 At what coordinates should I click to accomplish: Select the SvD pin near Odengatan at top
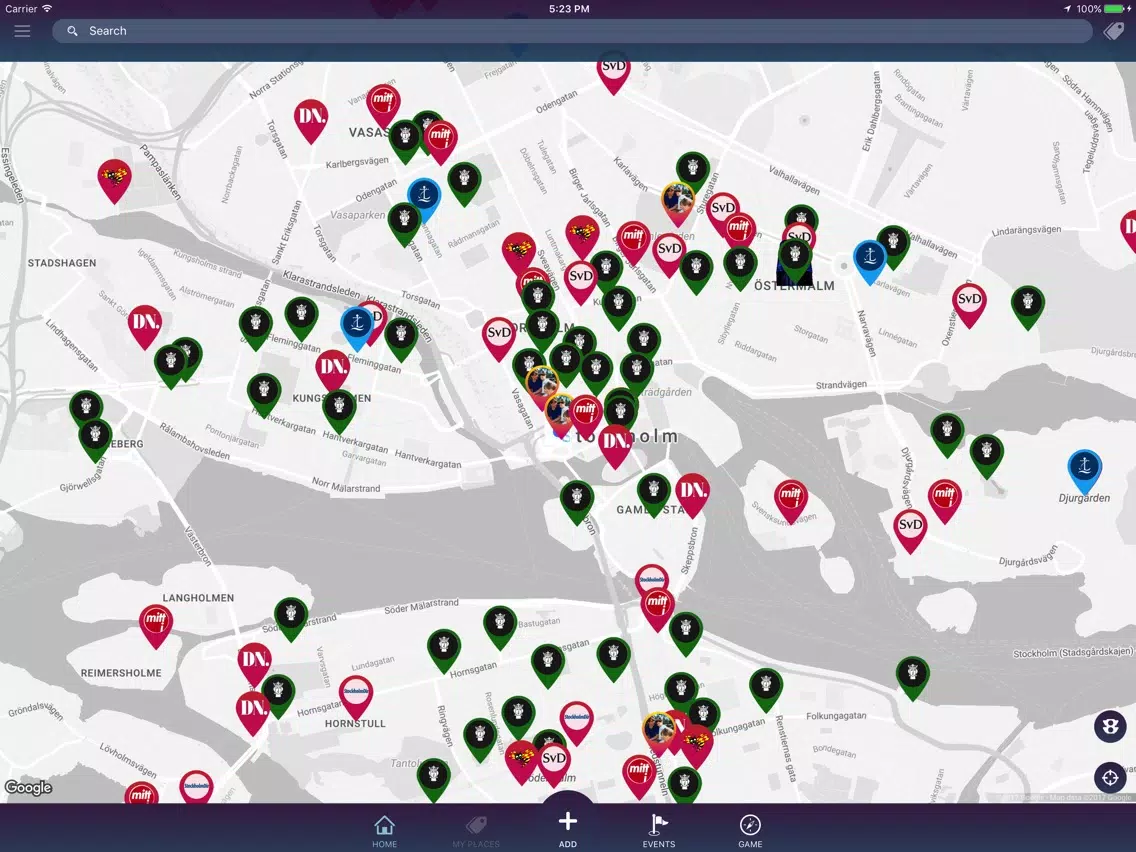pos(614,72)
